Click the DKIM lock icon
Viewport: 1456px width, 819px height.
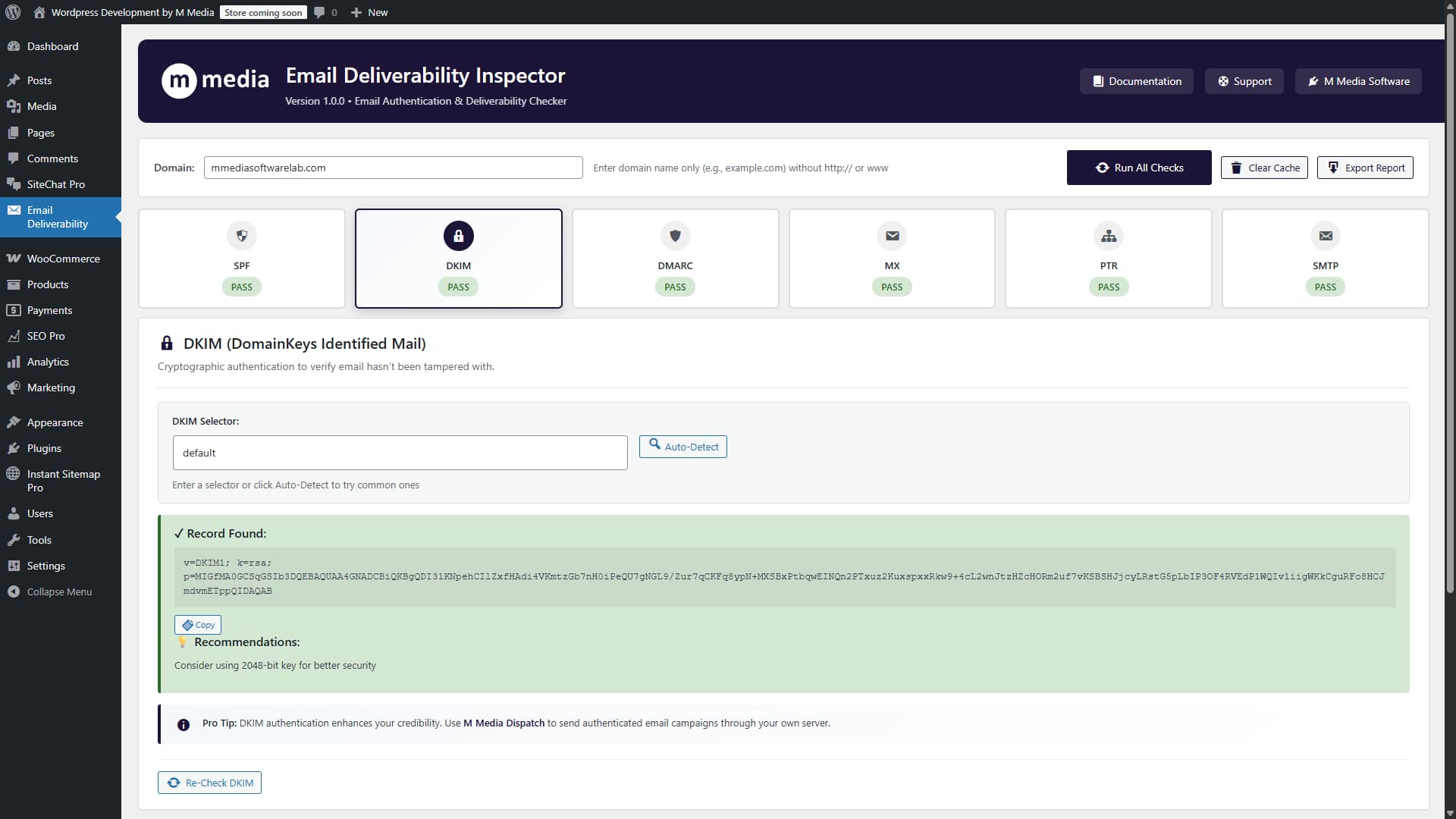point(458,236)
